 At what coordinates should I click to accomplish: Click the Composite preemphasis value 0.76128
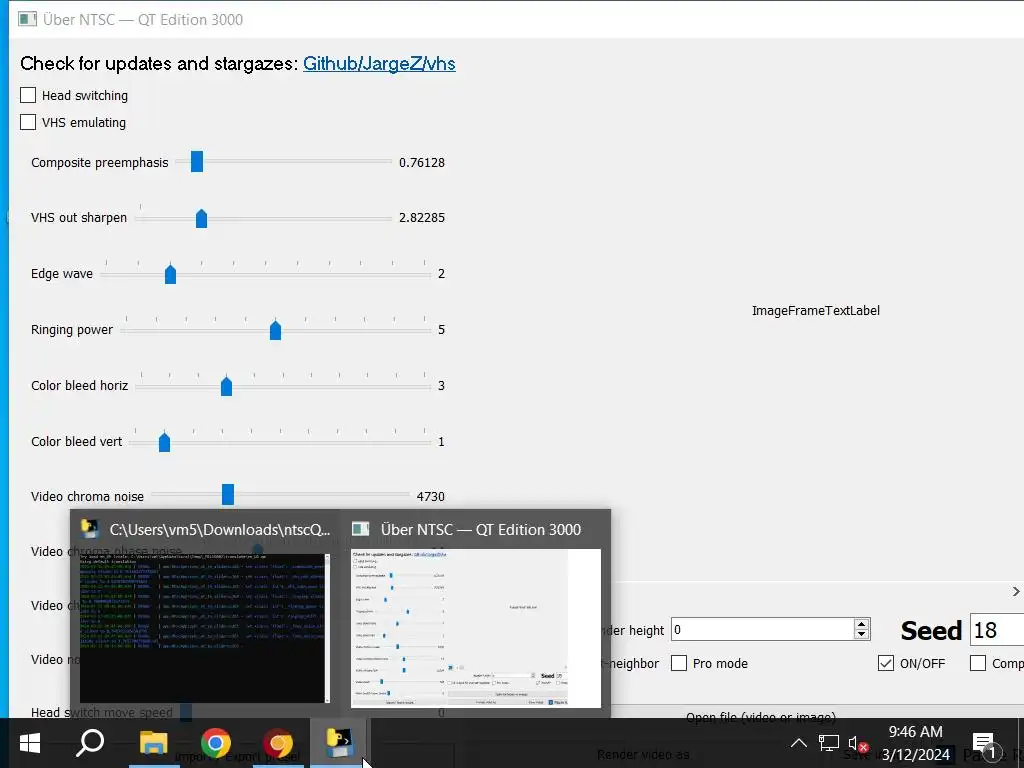point(422,163)
